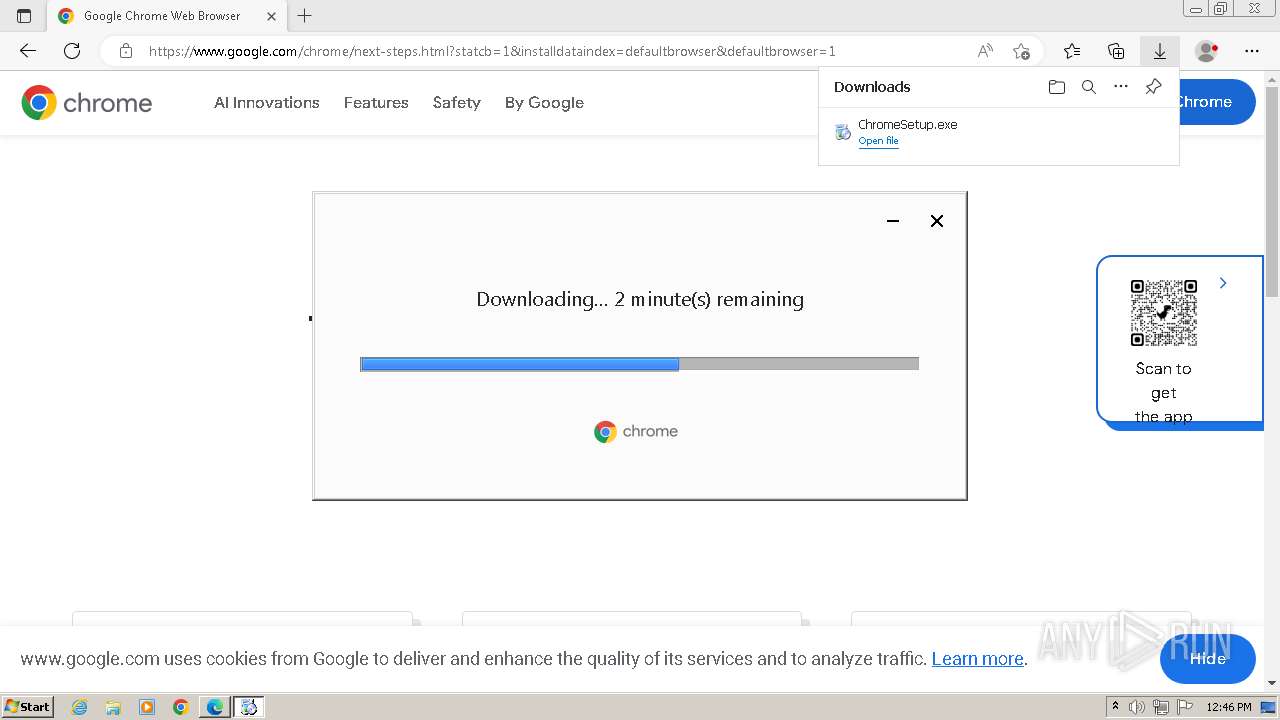Collapse the Scan to get app card
This screenshot has width=1280, height=720.
tap(1223, 283)
